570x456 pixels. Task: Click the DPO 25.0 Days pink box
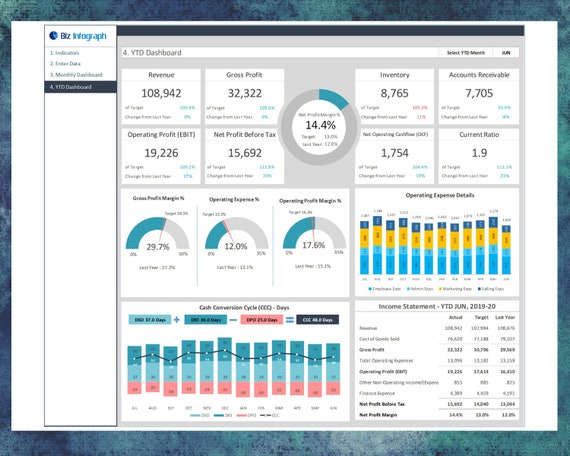pyautogui.click(x=262, y=320)
